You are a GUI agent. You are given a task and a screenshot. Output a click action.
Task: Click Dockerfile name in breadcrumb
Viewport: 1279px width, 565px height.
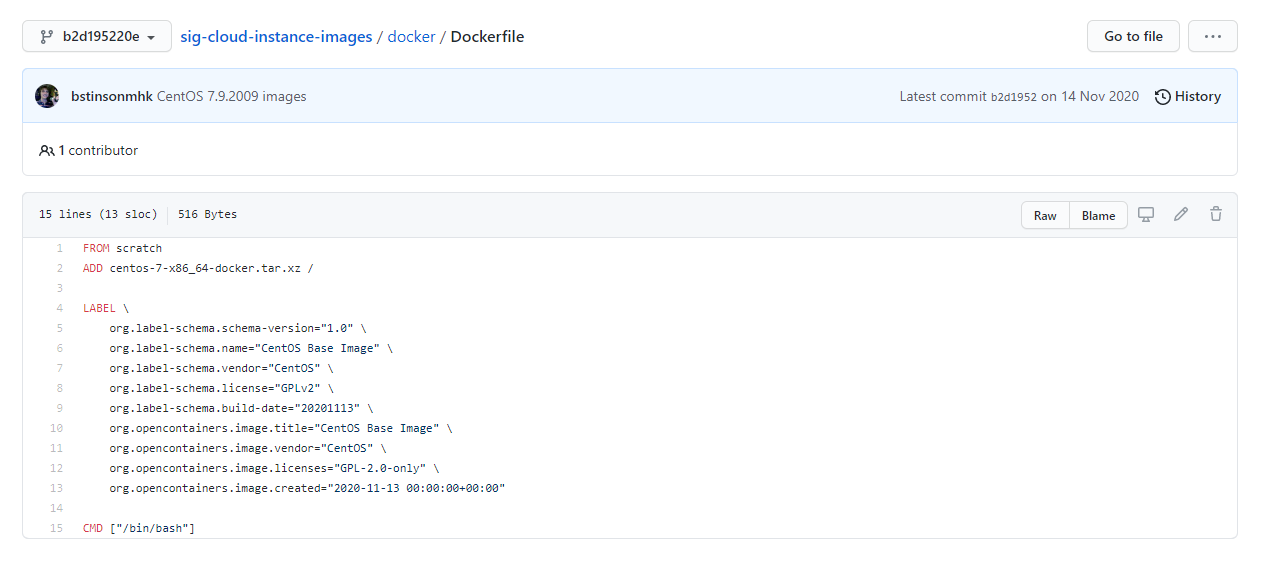tap(487, 36)
